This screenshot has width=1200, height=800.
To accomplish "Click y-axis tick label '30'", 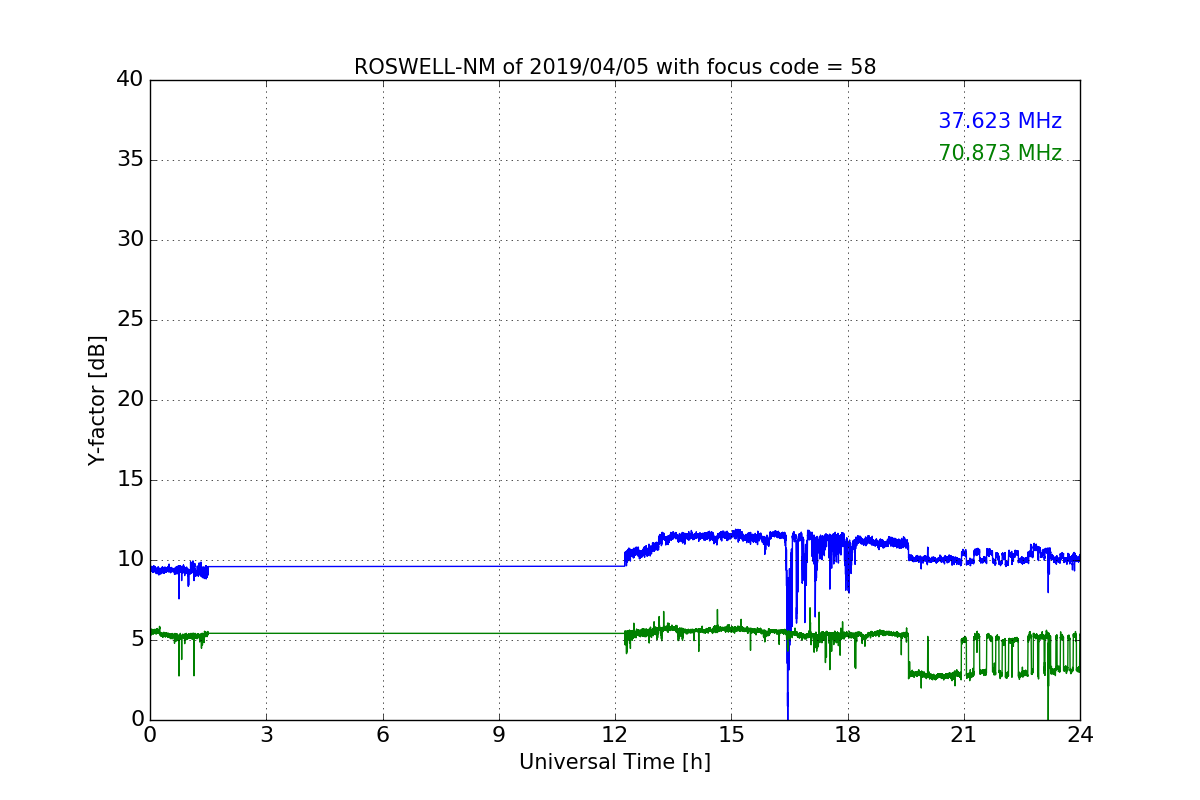I will tap(131, 239).
